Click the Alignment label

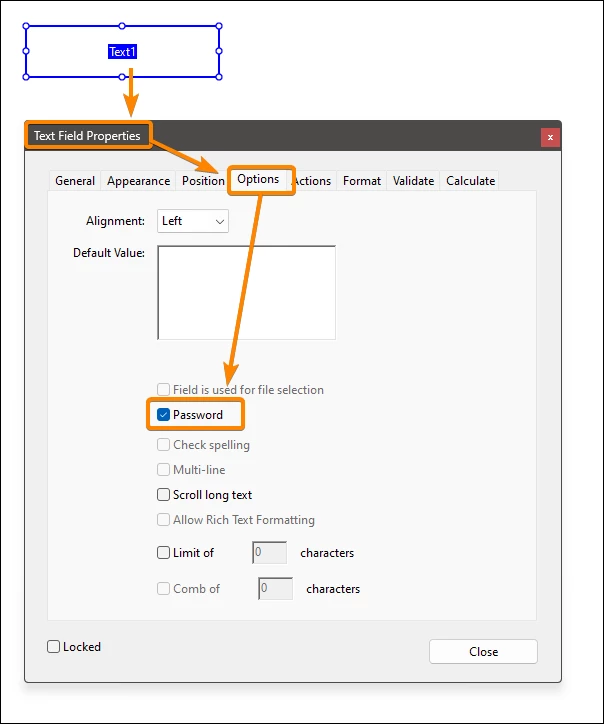[x=115, y=221]
